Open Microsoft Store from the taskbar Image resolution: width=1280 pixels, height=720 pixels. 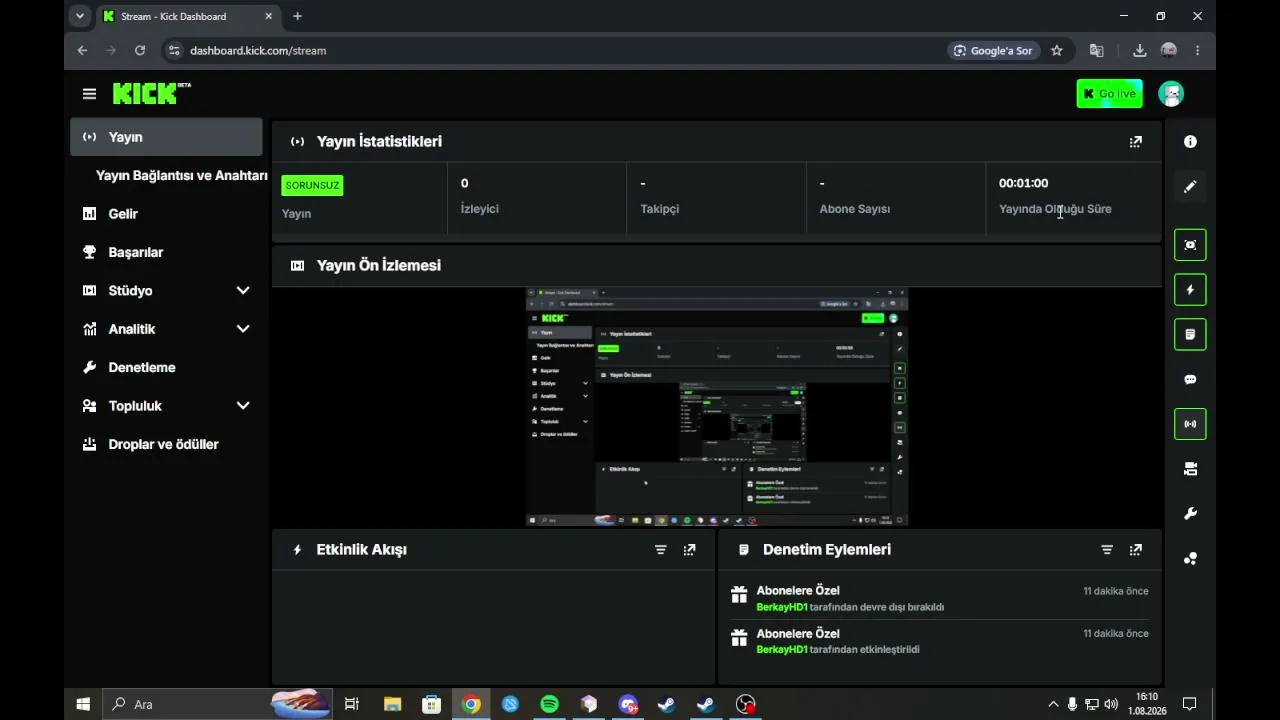(431, 704)
